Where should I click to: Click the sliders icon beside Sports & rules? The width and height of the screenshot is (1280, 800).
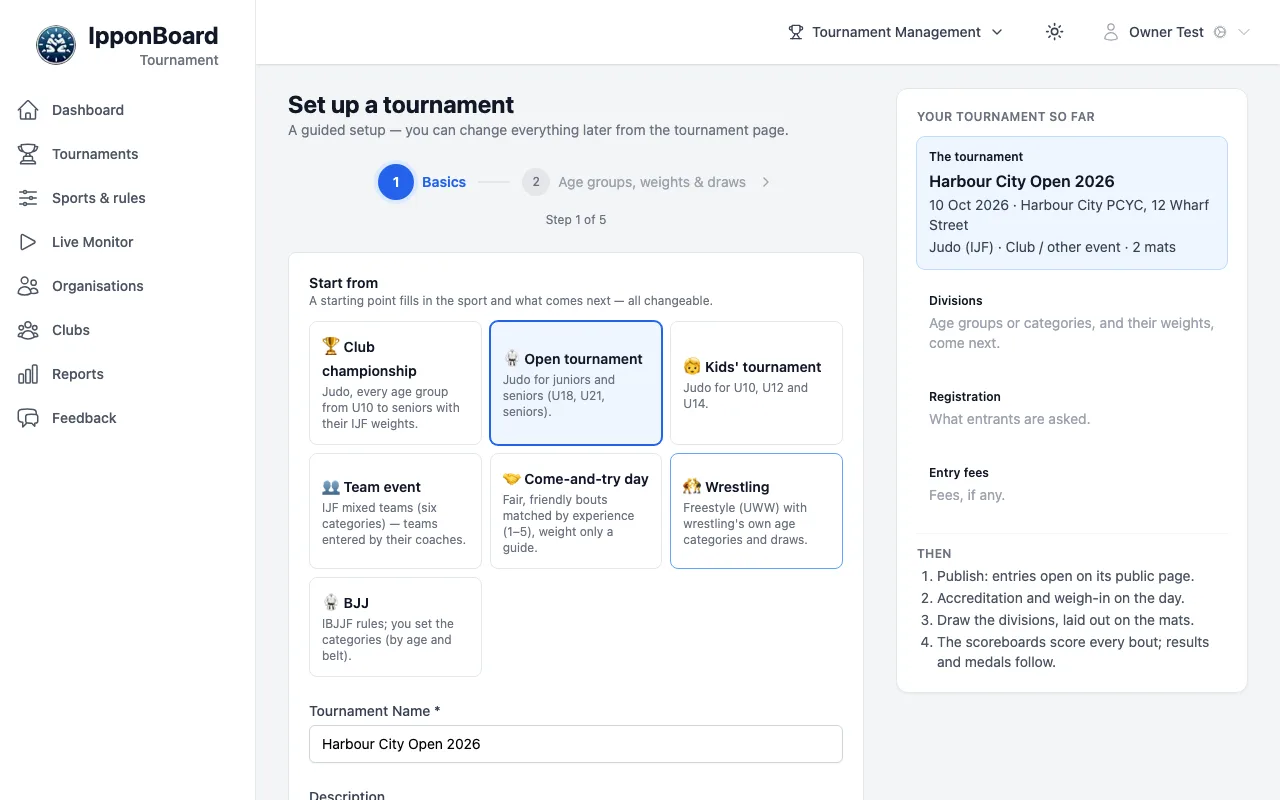point(28,198)
